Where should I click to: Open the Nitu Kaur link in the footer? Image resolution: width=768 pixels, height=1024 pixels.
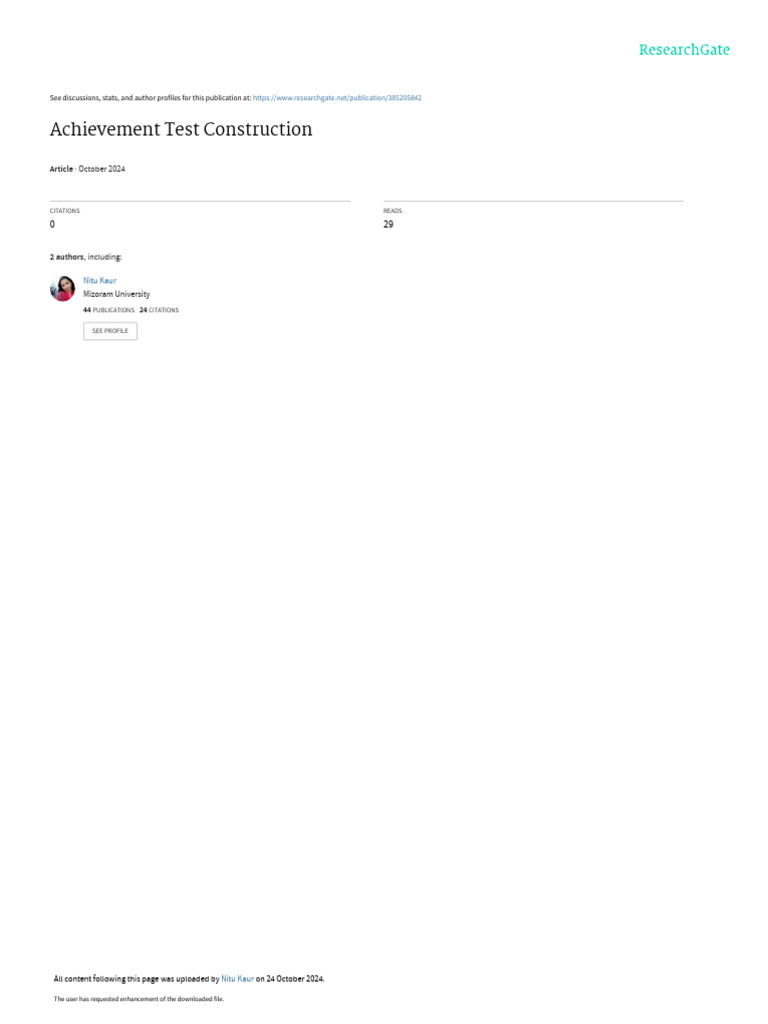(x=238, y=978)
